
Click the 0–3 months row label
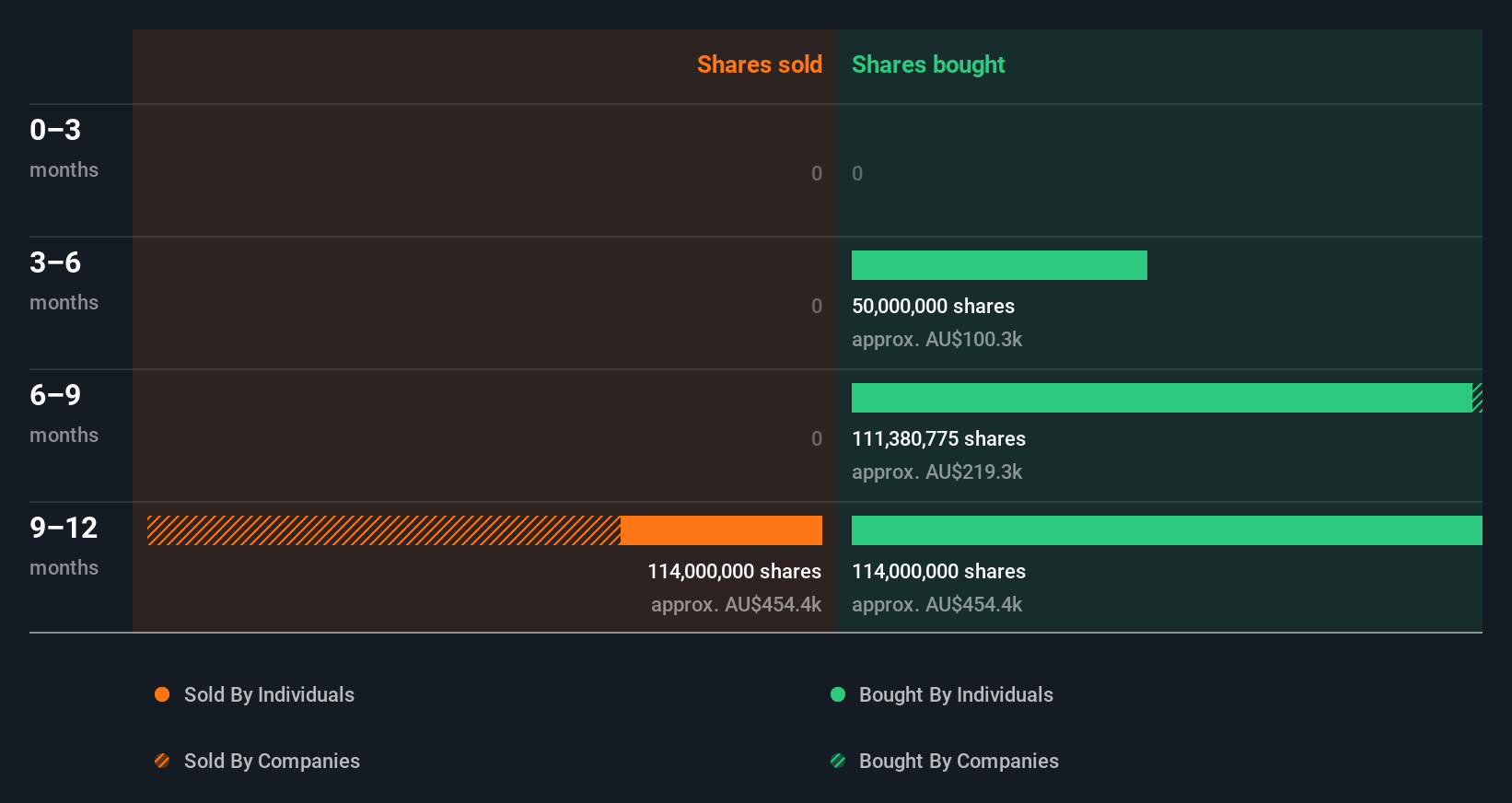pyautogui.click(x=64, y=147)
